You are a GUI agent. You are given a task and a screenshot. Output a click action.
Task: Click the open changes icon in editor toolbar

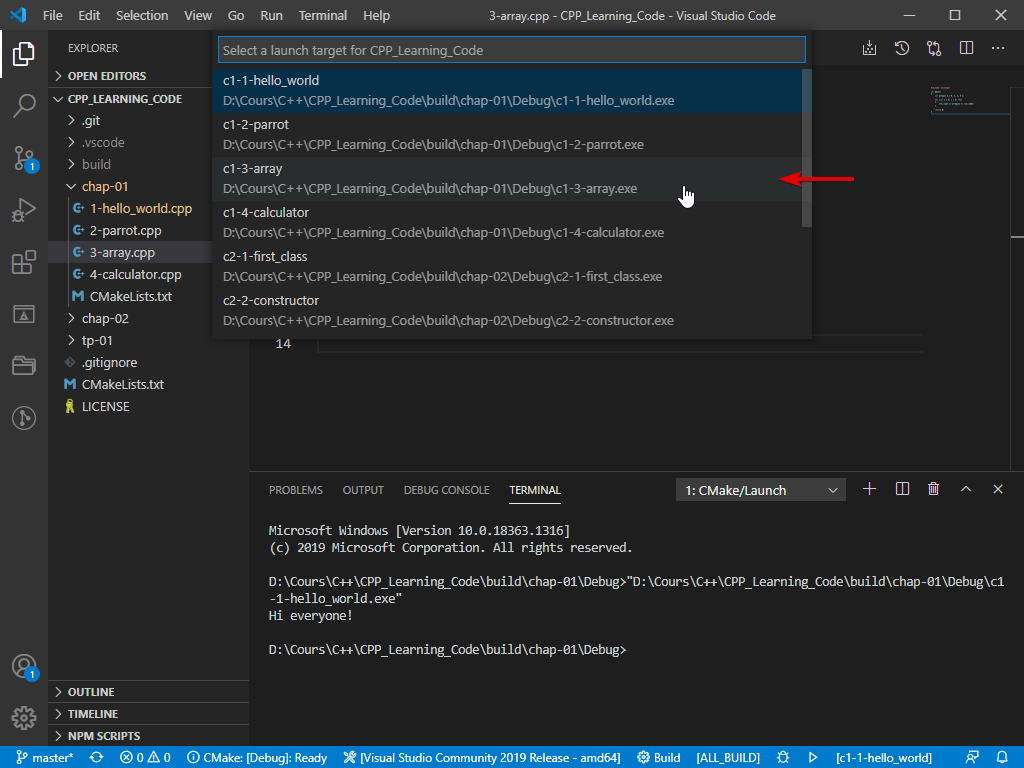[869, 48]
